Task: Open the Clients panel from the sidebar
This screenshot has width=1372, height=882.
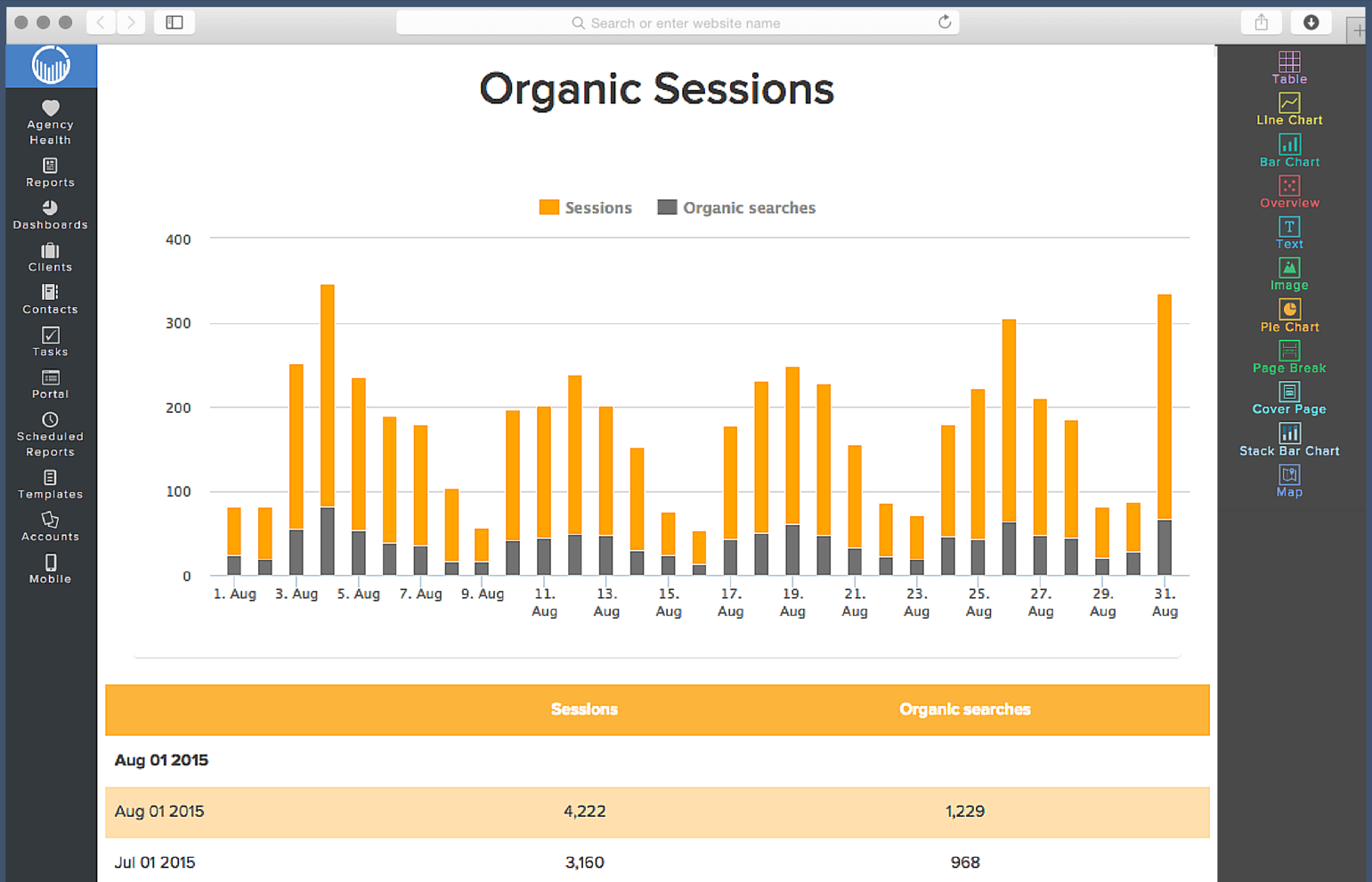Action: click(x=50, y=256)
